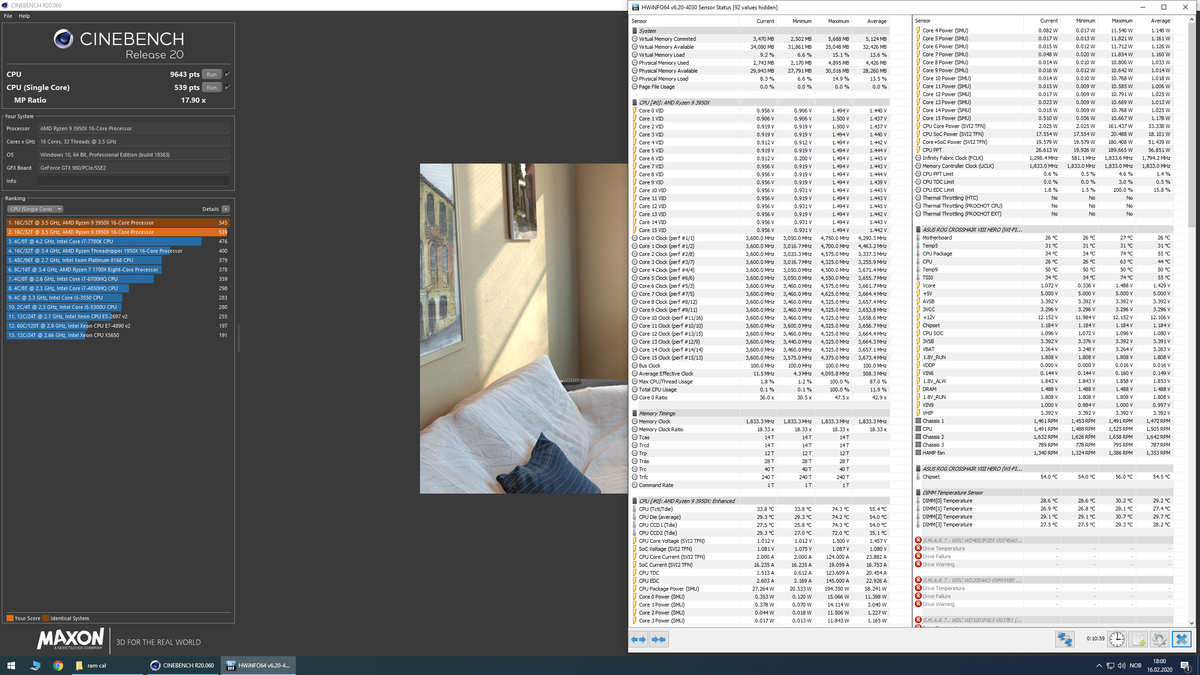
Task: Open the Windows Start menu
Action: [11, 665]
